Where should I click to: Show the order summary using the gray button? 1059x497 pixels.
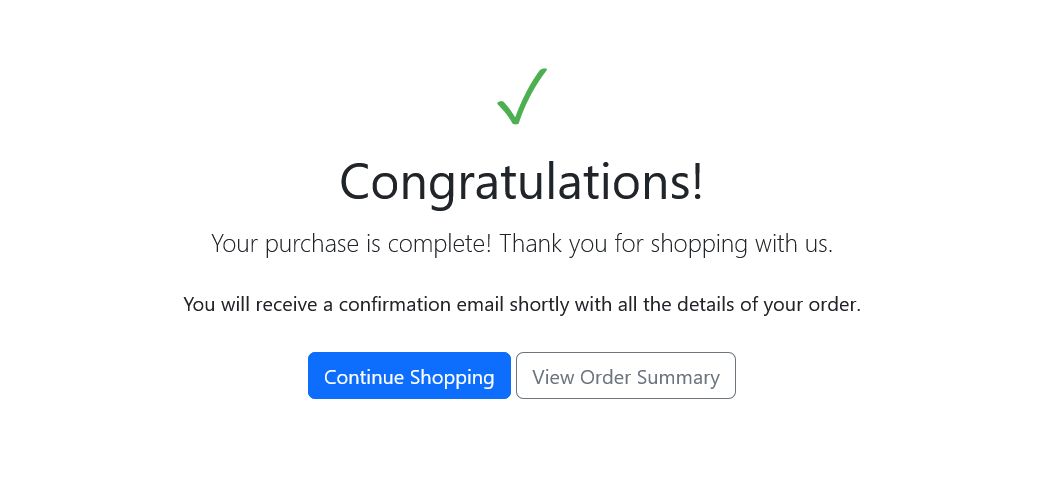[626, 376]
